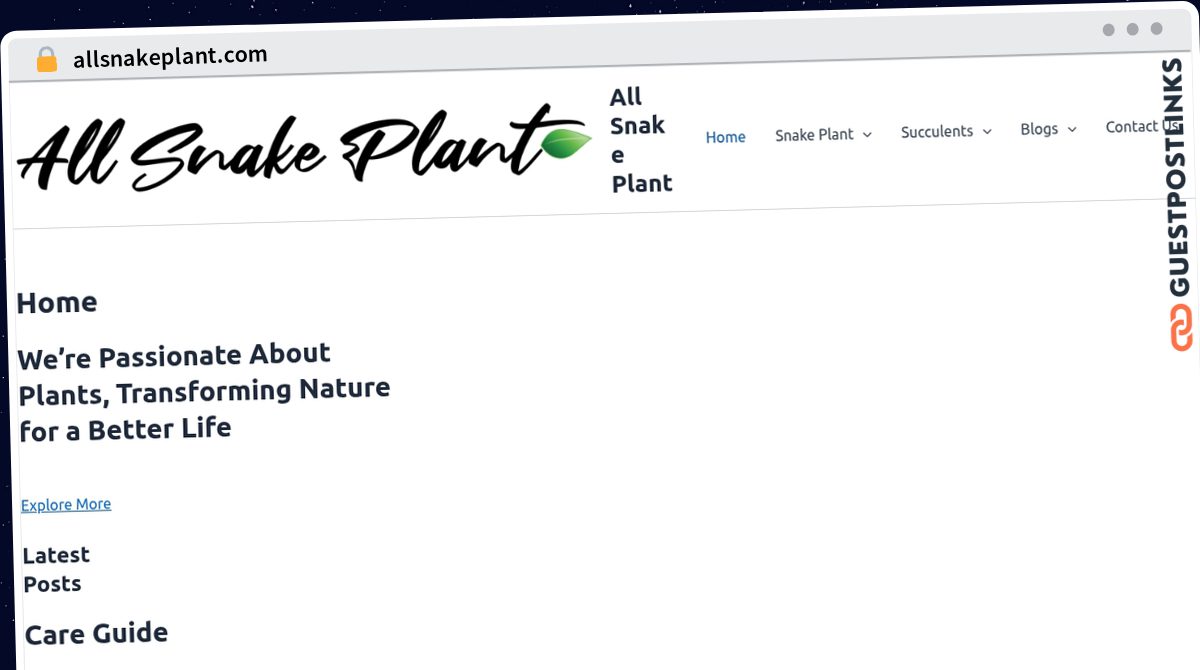Click the middle window control dot

click(x=1132, y=29)
